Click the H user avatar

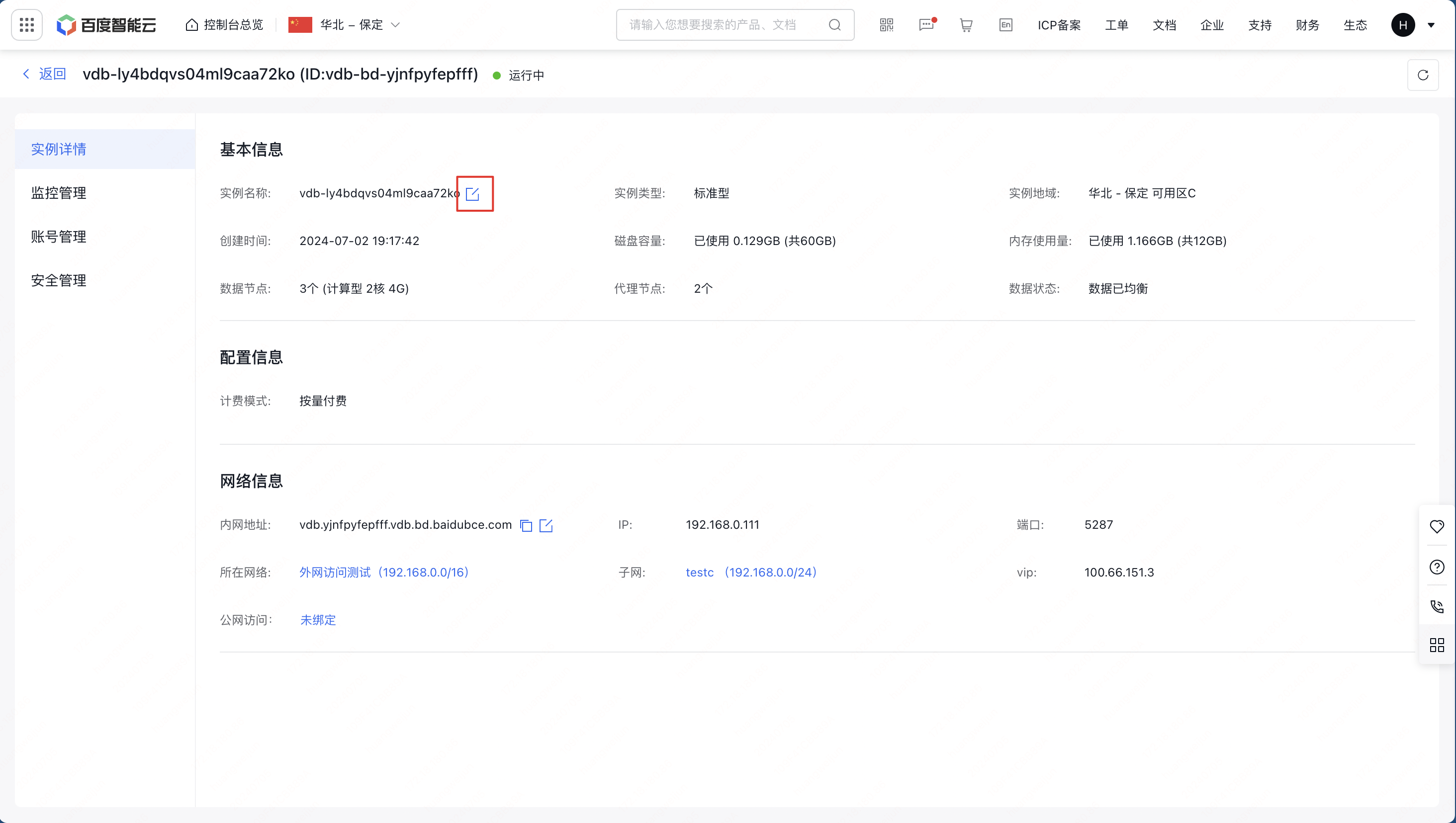(x=1402, y=25)
